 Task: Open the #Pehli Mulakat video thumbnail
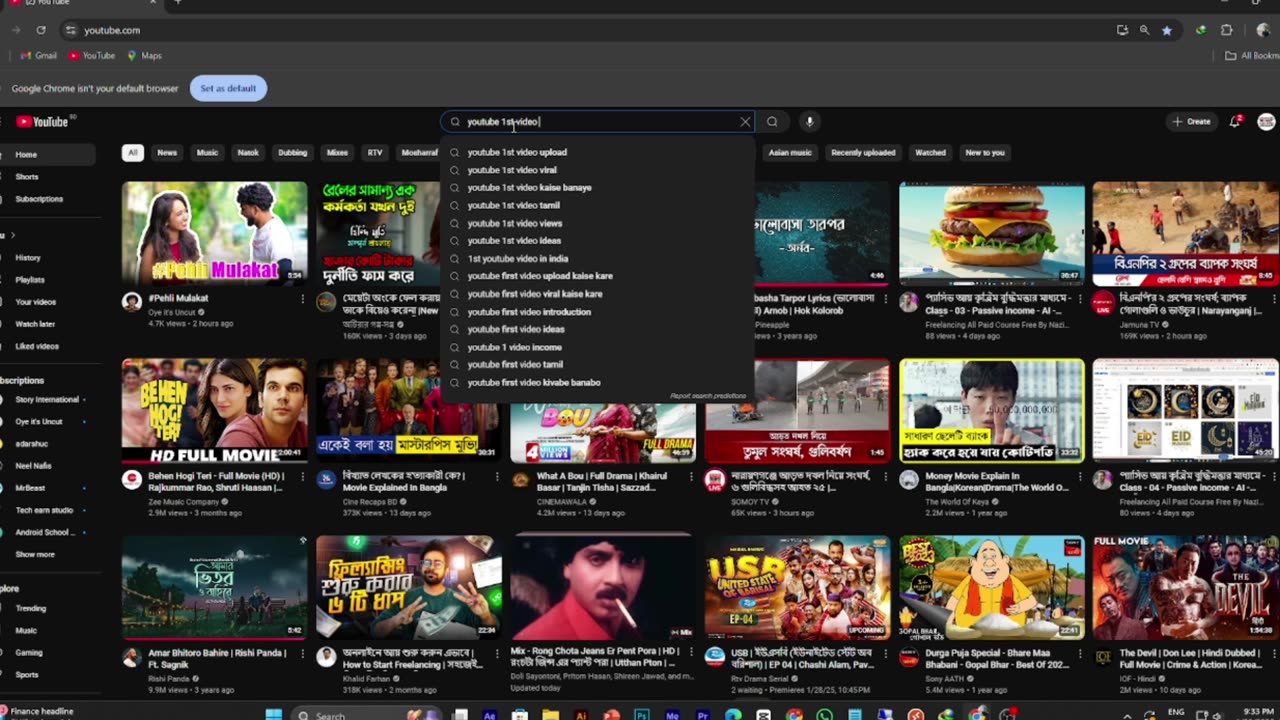215,234
